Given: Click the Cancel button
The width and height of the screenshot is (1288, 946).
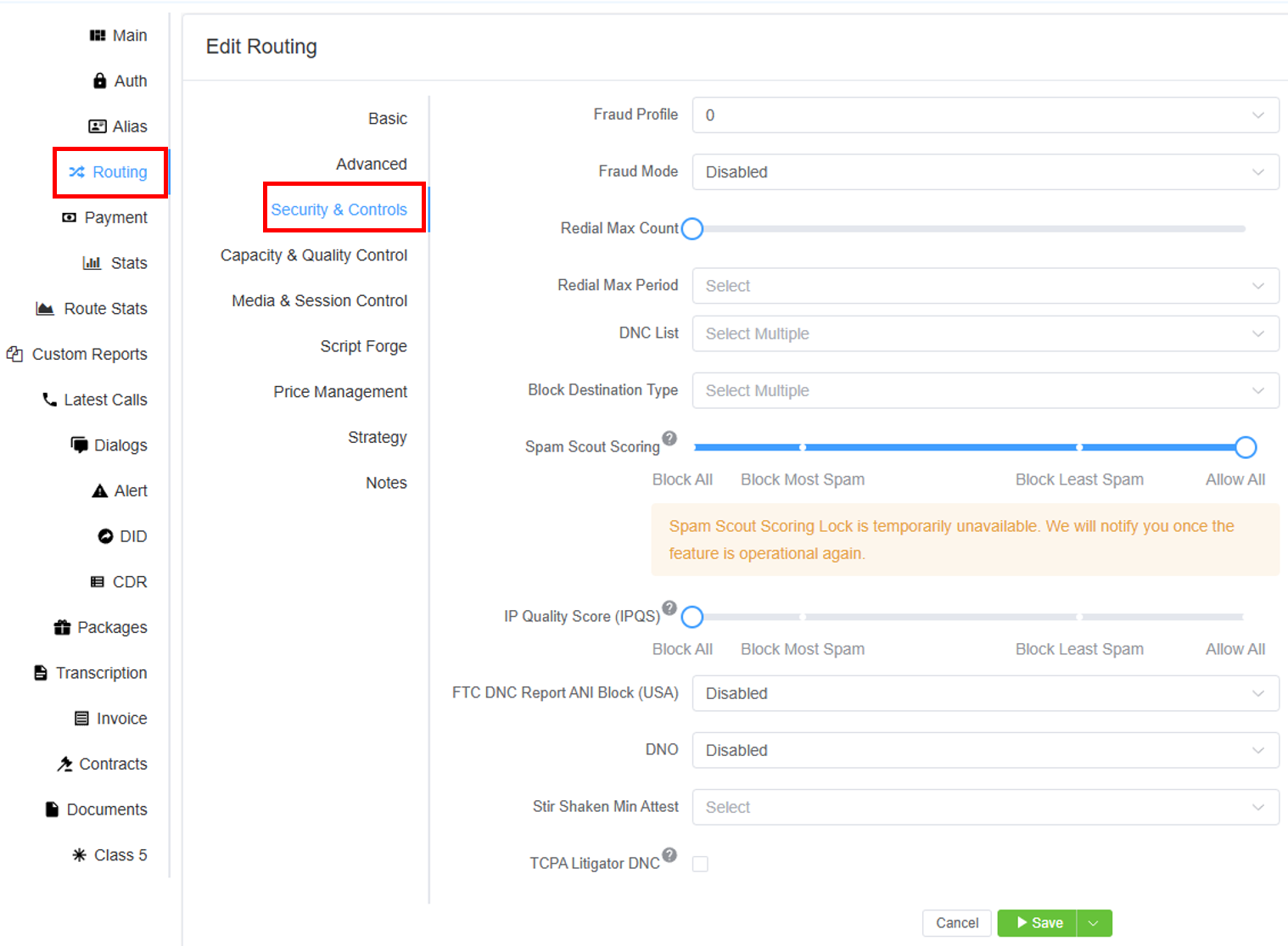Looking at the screenshot, I should click(x=956, y=923).
